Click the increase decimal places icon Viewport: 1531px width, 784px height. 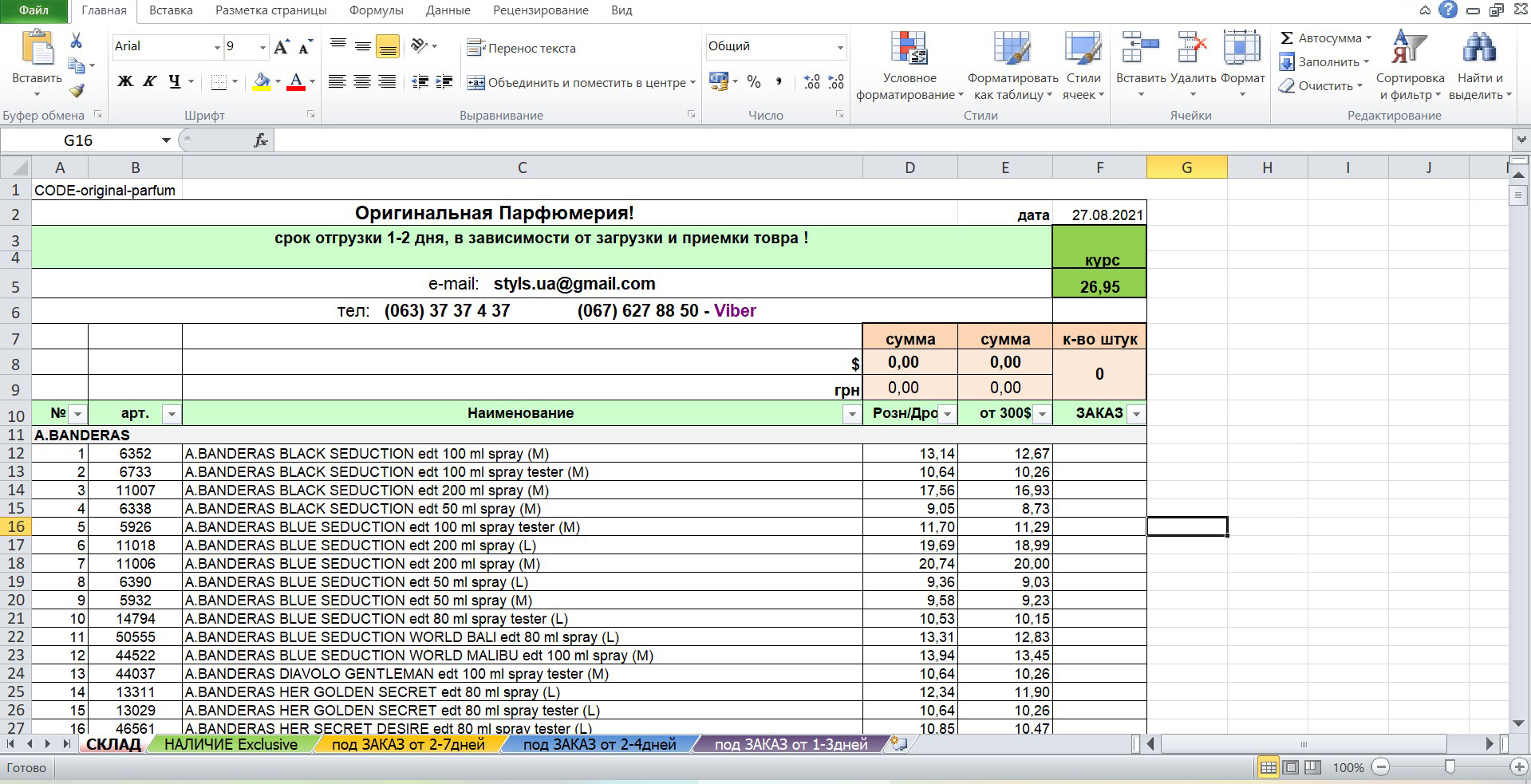tap(811, 81)
